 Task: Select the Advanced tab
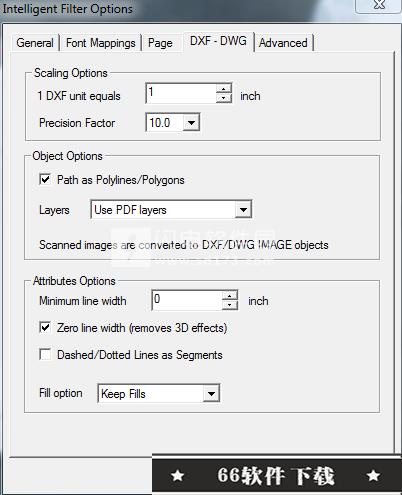point(283,43)
